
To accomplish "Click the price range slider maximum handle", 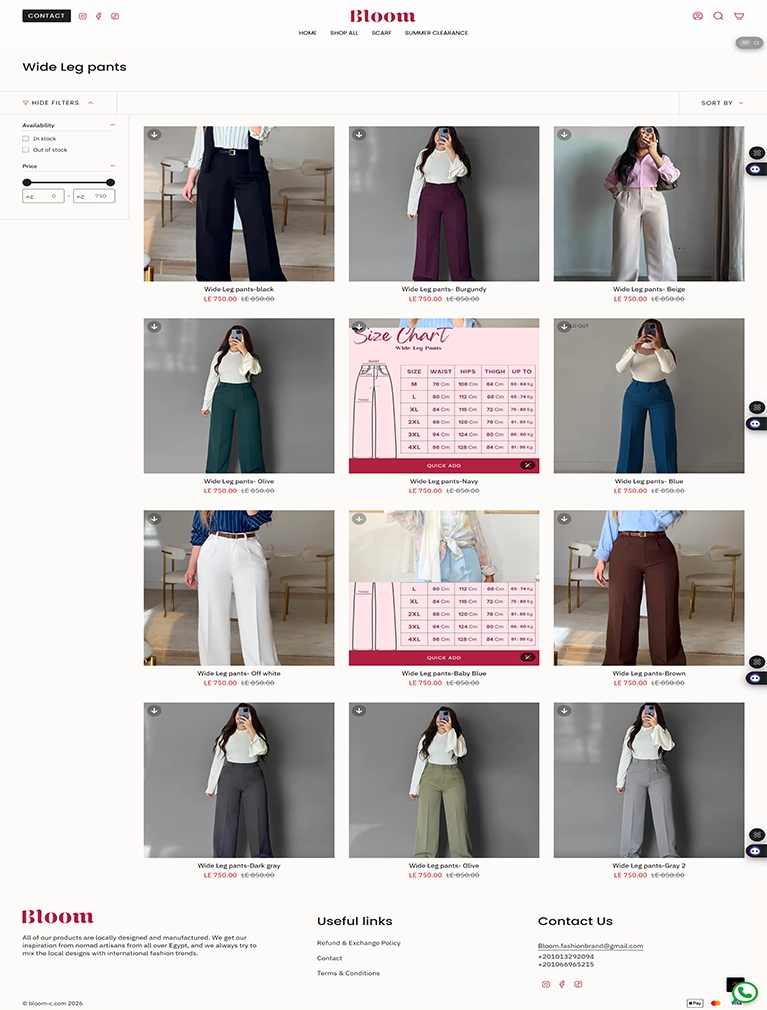I will click(110, 182).
